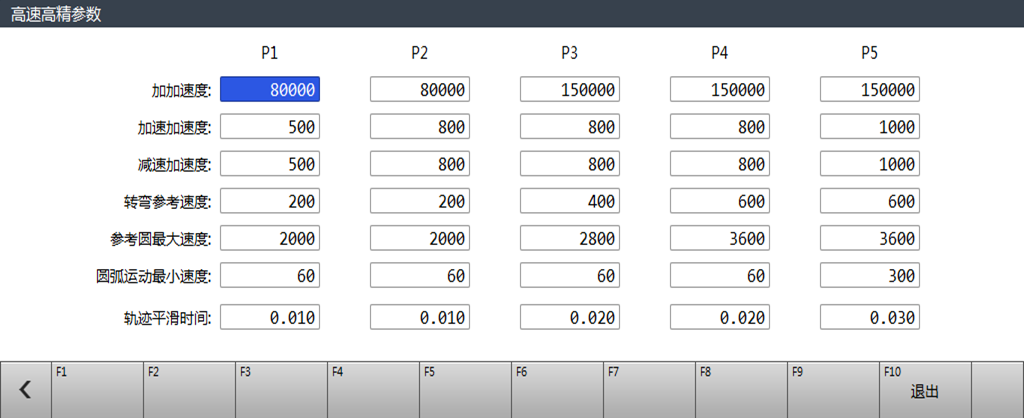Image resolution: width=1024 pixels, height=418 pixels.
Task: Click the P5 圆弧运动最小速度 field showing 300
Action: tap(870, 275)
